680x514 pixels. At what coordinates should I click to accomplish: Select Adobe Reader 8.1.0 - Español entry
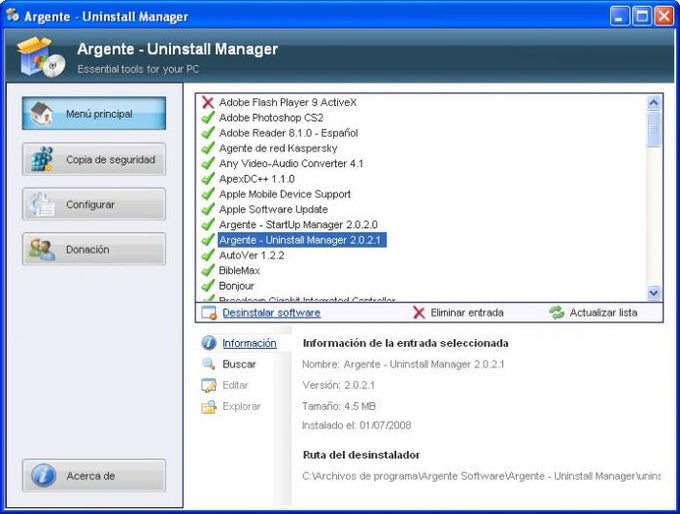click(288, 133)
